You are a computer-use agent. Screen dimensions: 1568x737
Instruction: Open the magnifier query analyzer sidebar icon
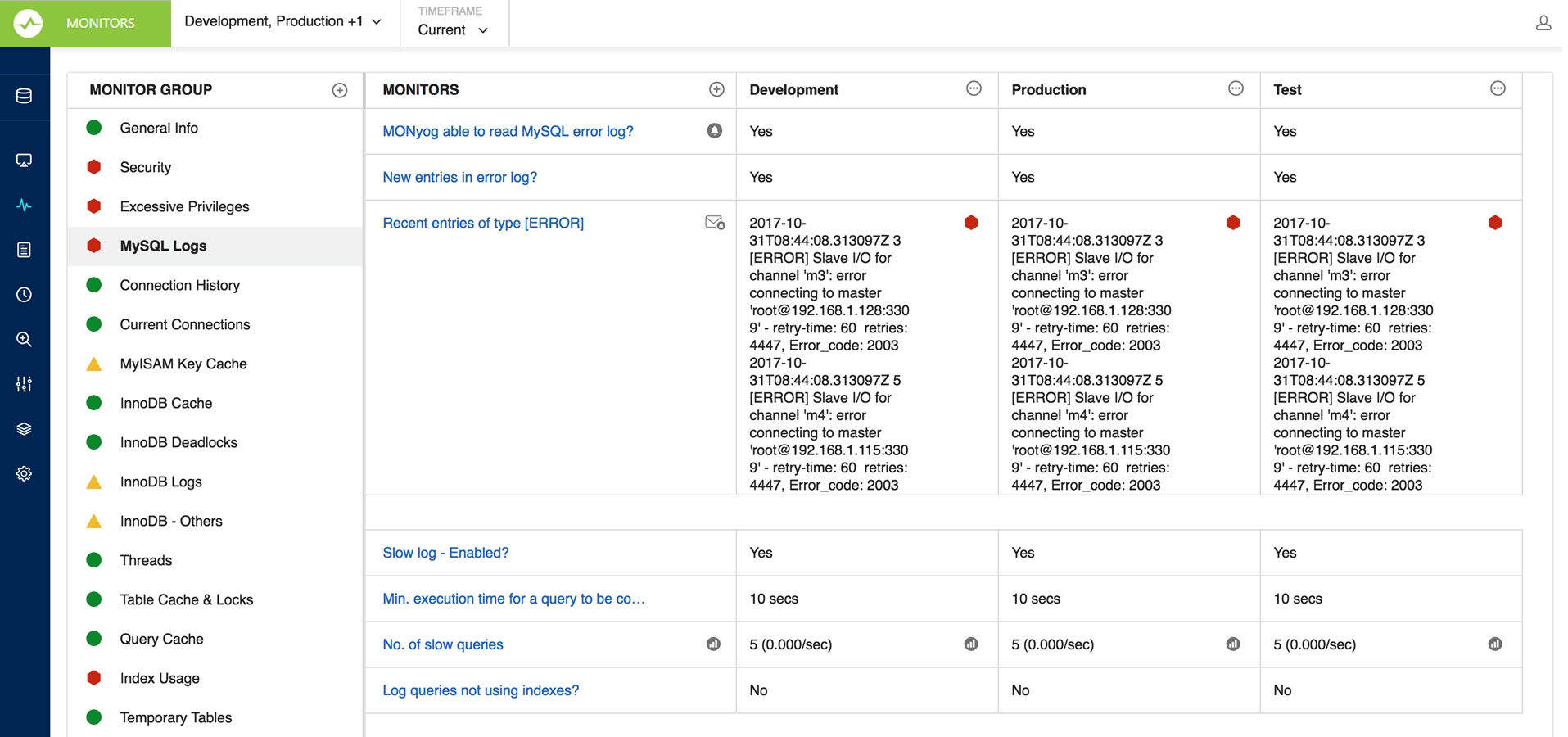(25, 340)
